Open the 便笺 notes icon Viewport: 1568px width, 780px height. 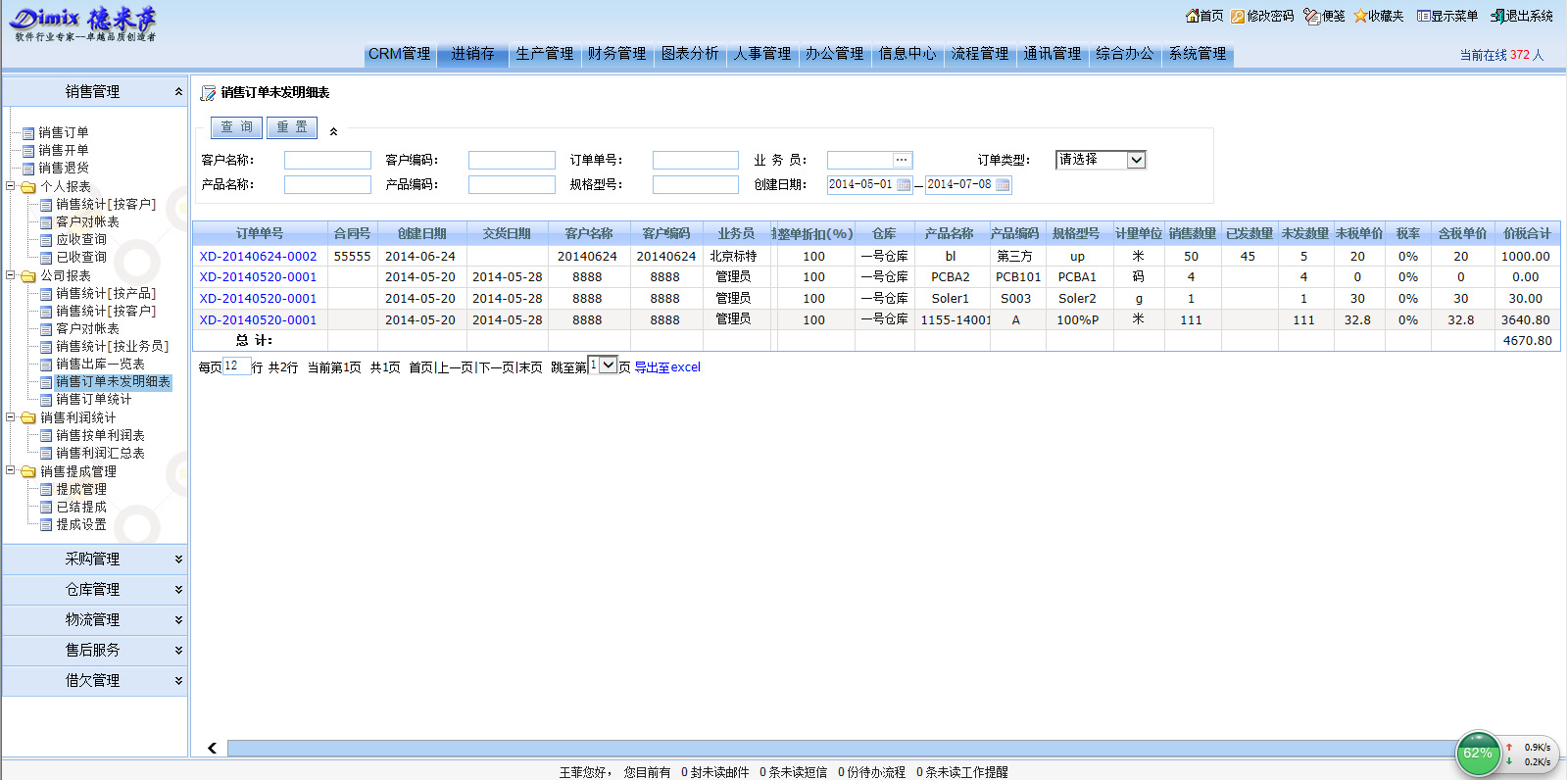(x=1312, y=16)
